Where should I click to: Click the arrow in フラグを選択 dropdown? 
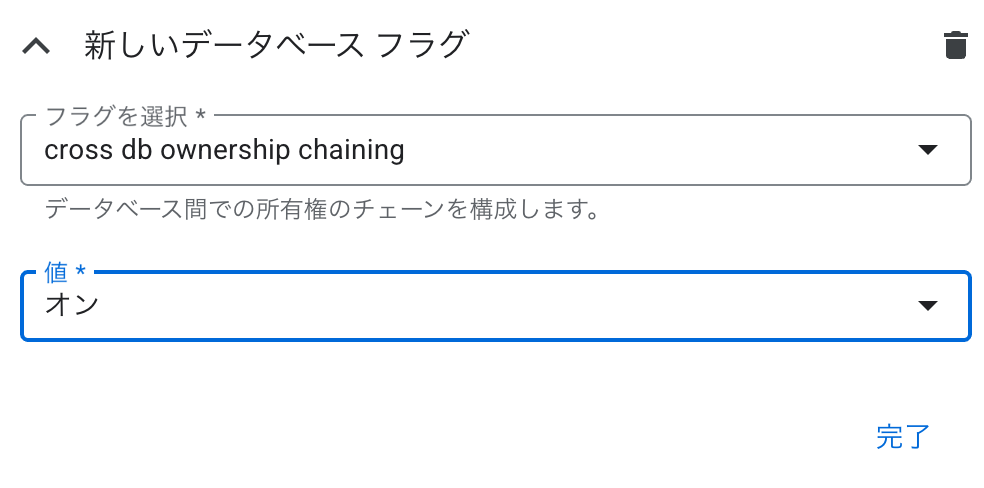point(927,150)
